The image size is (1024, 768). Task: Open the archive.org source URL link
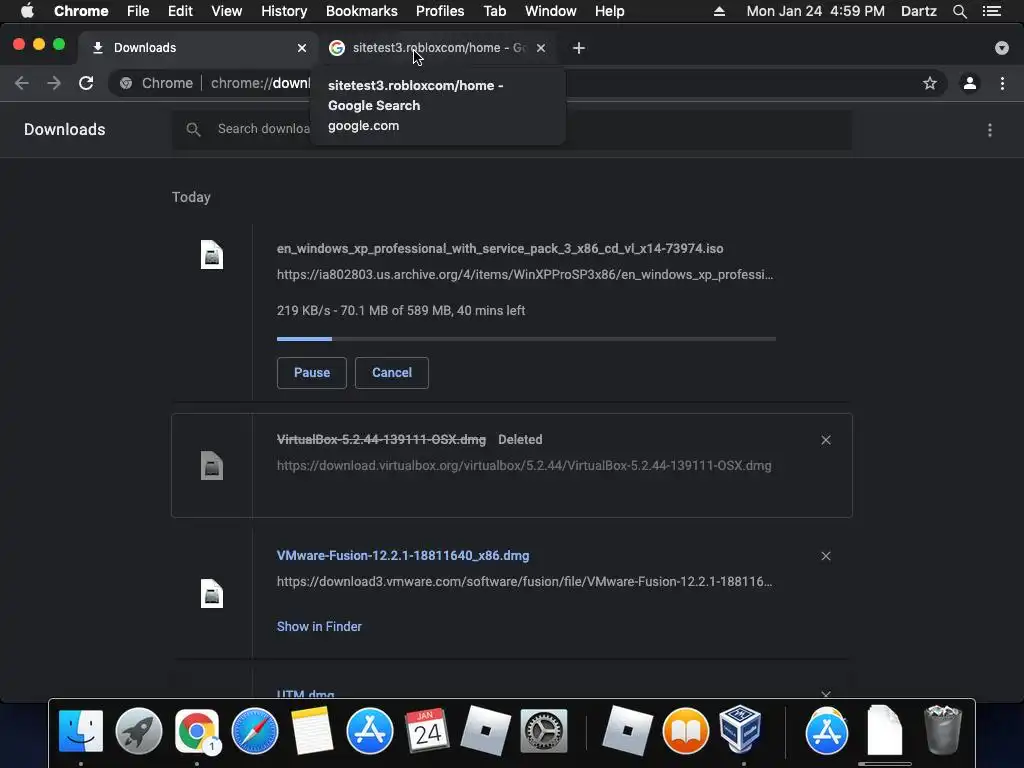coord(525,274)
